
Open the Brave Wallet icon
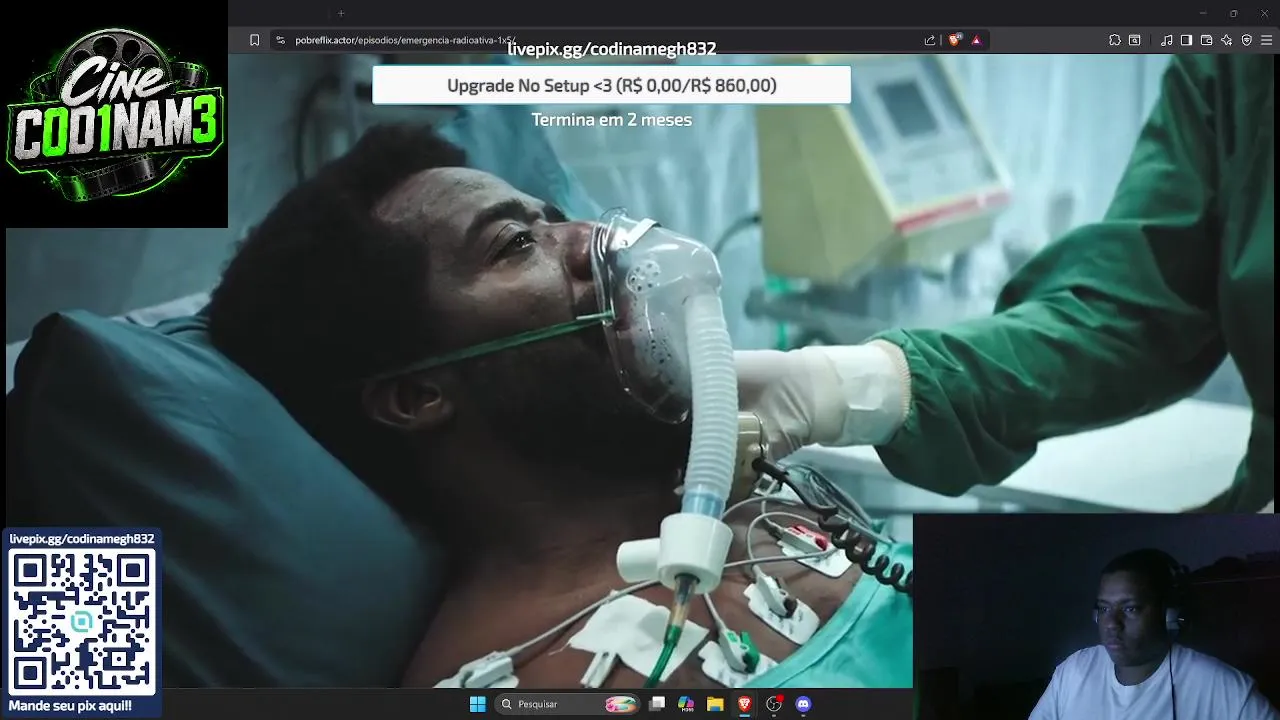pyautogui.click(x=1206, y=40)
